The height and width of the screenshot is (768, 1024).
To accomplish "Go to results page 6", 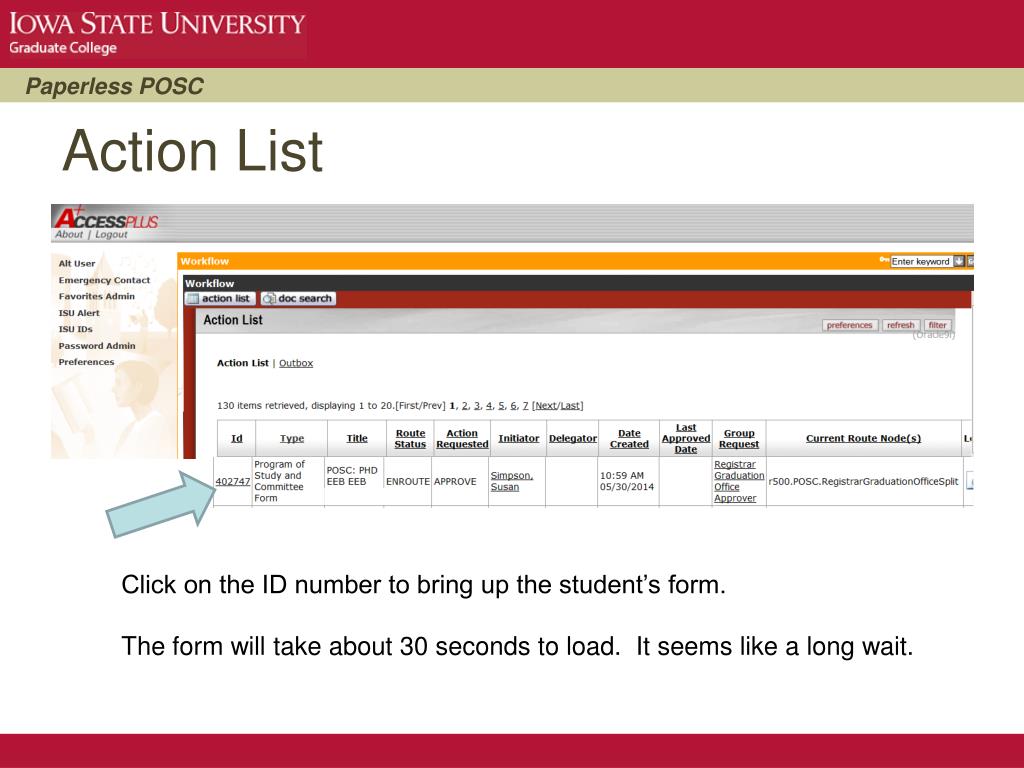I will click(513, 406).
